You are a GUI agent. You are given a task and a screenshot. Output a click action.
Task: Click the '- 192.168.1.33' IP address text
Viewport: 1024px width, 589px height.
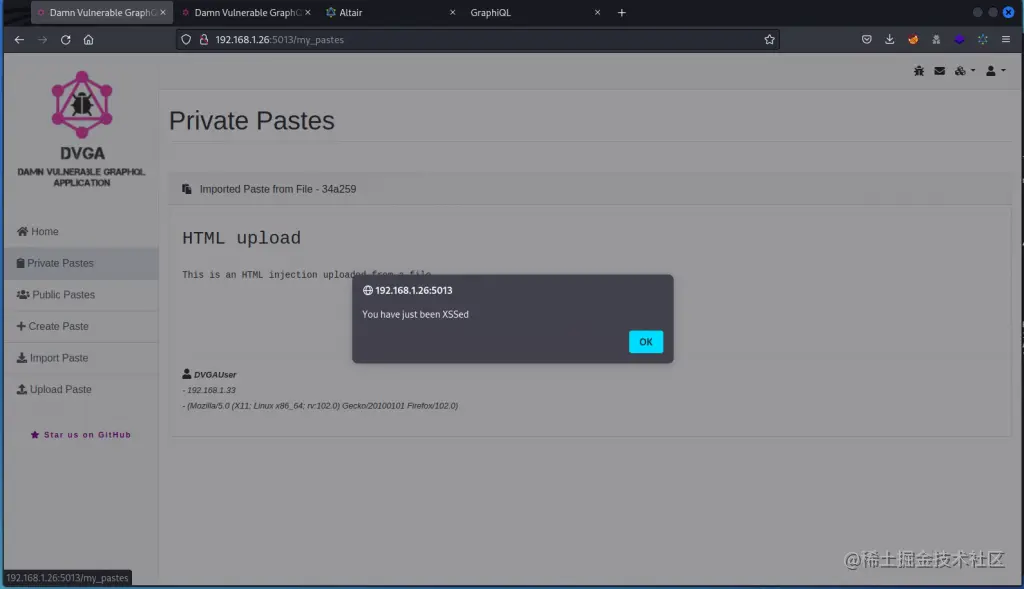click(209, 390)
